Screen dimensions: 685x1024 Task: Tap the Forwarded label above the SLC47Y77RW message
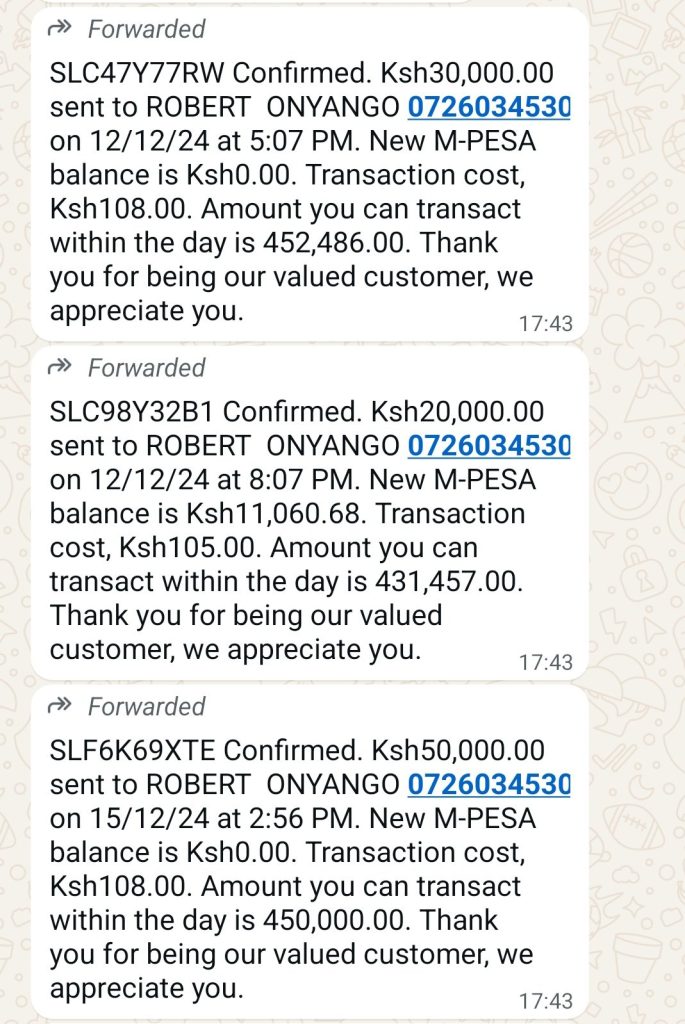(x=146, y=30)
